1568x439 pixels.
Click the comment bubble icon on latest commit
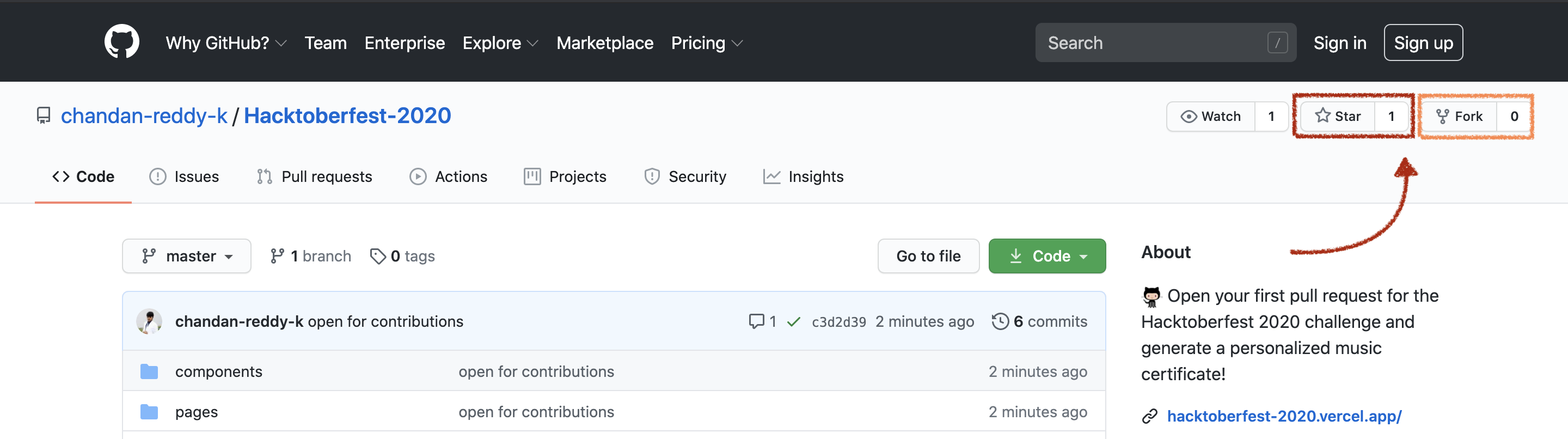[x=756, y=321]
